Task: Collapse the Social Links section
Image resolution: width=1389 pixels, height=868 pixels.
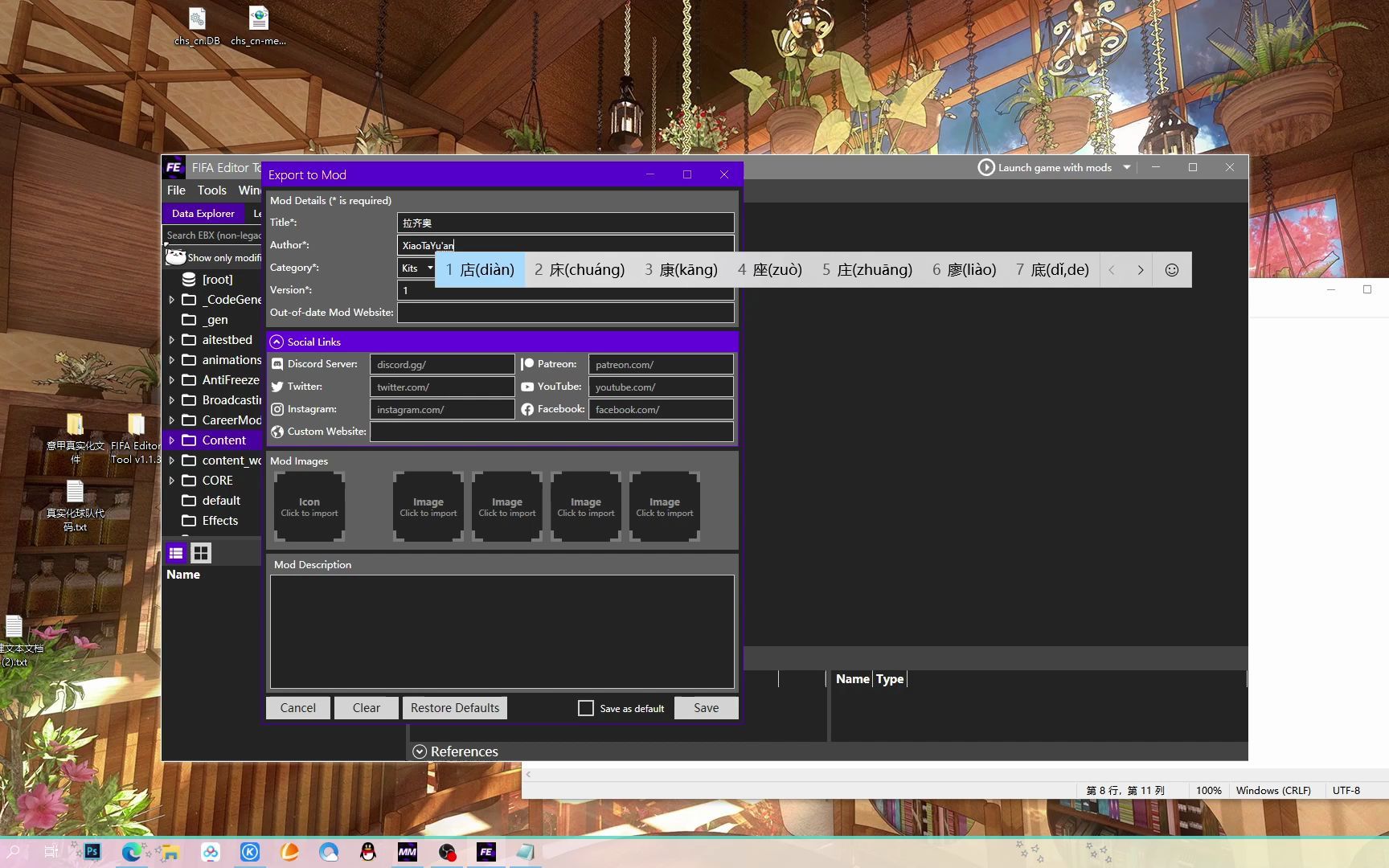Action: (x=277, y=342)
